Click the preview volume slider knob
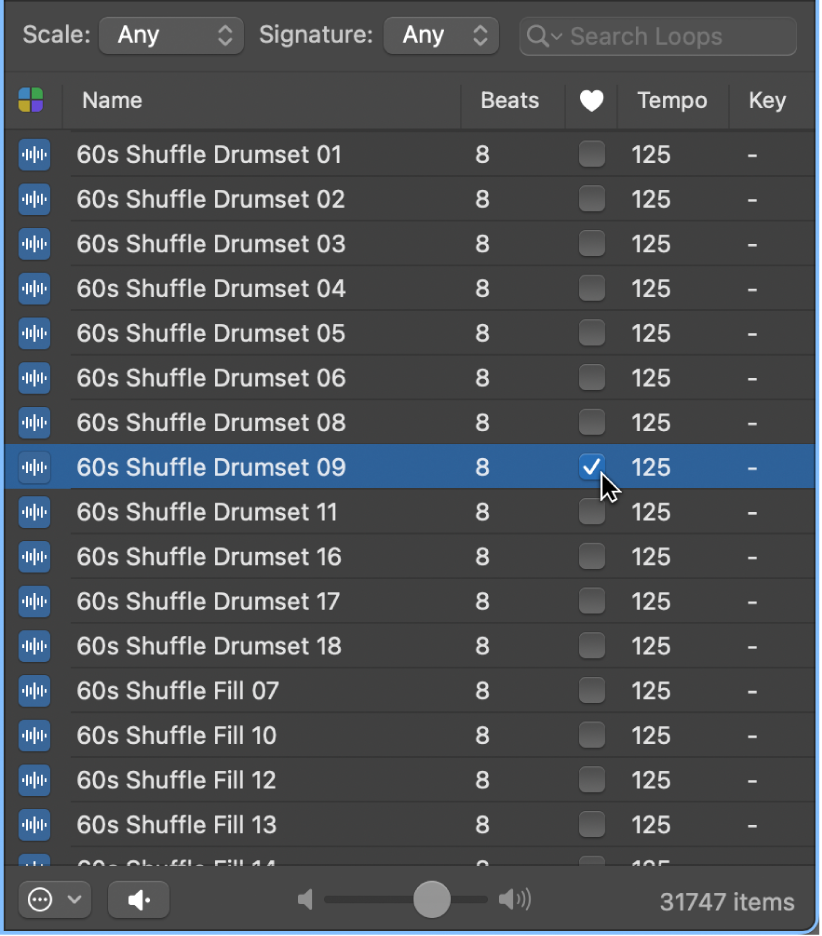822x936 pixels. point(432,899)
